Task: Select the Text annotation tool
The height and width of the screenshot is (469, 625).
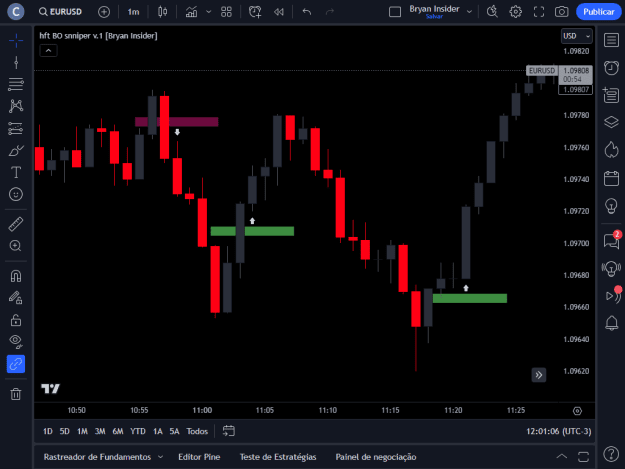Action: click(16, 173)
